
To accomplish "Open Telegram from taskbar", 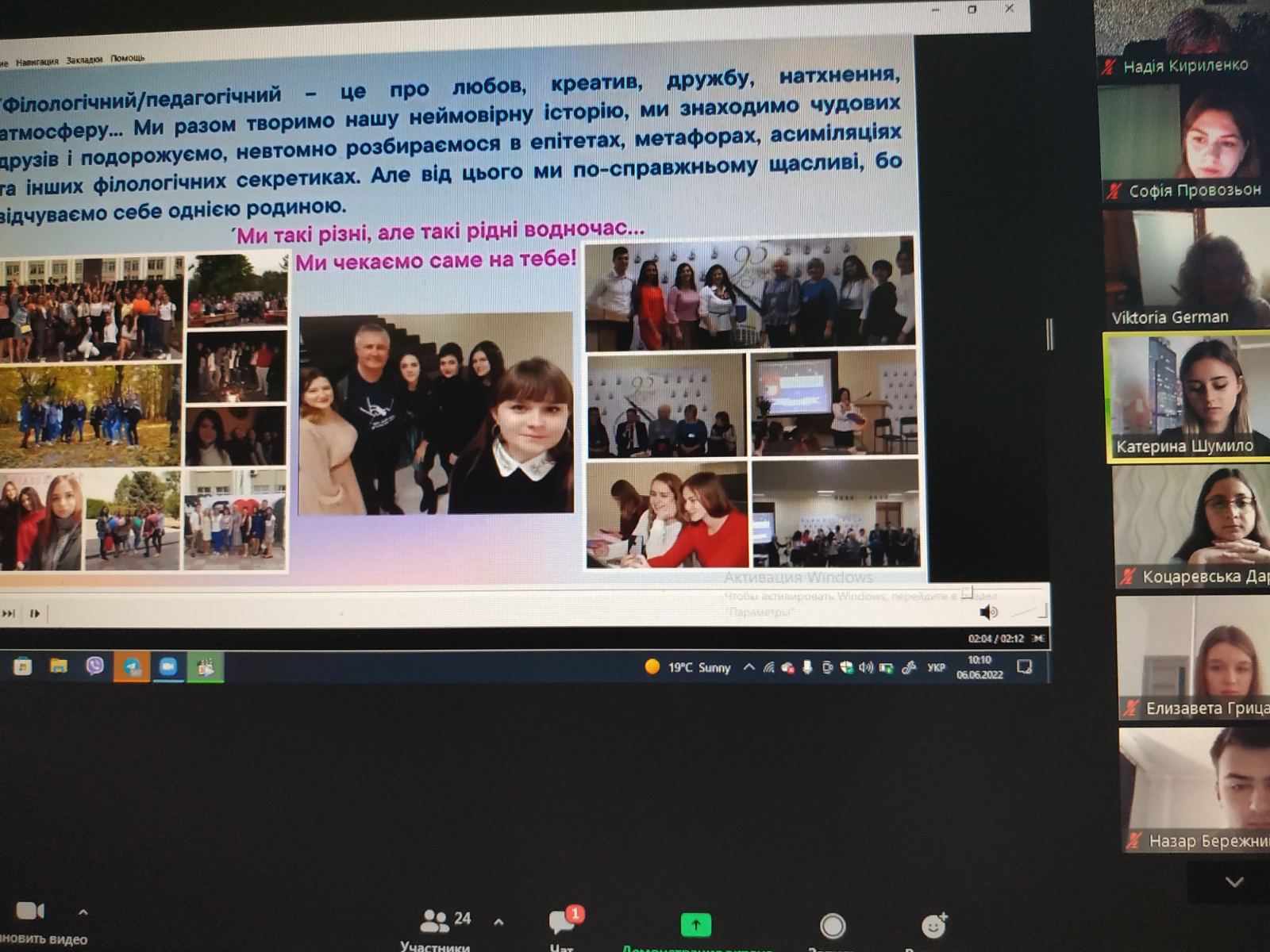I will point(132,667).
